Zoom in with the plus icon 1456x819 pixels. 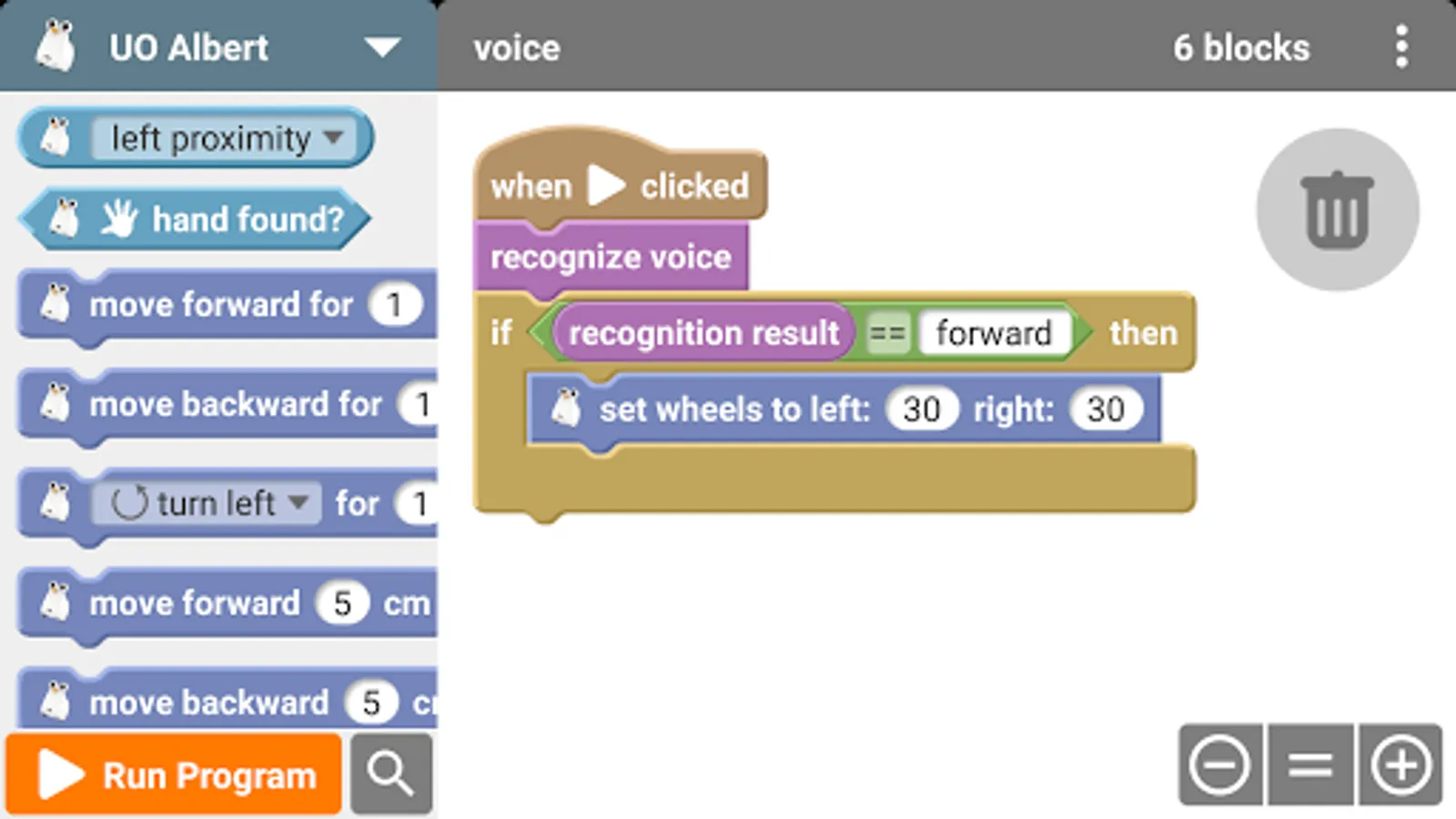[x=1400, y=765]
